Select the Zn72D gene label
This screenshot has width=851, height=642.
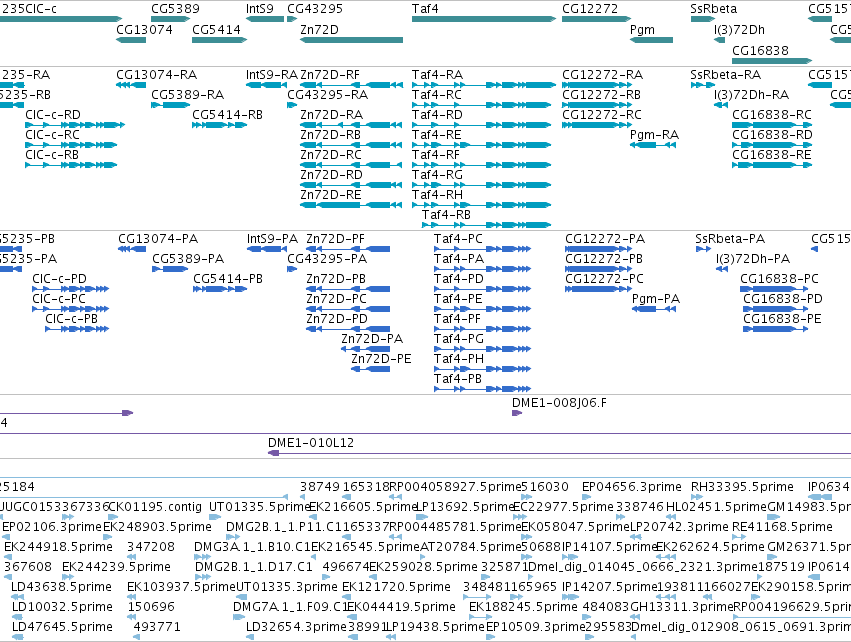click(319, 29)
